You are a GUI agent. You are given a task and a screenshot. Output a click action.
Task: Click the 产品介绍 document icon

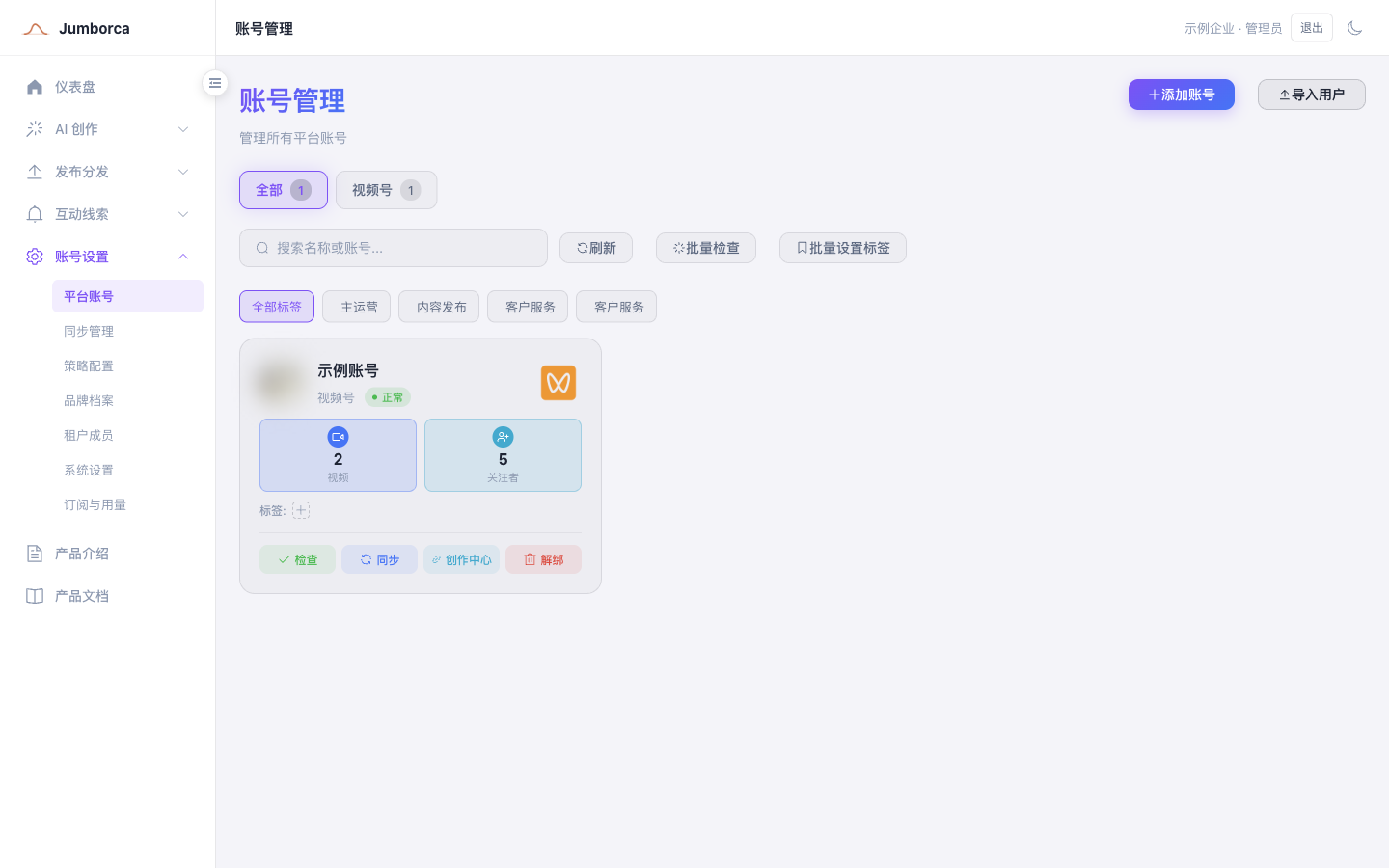[35, 554]
